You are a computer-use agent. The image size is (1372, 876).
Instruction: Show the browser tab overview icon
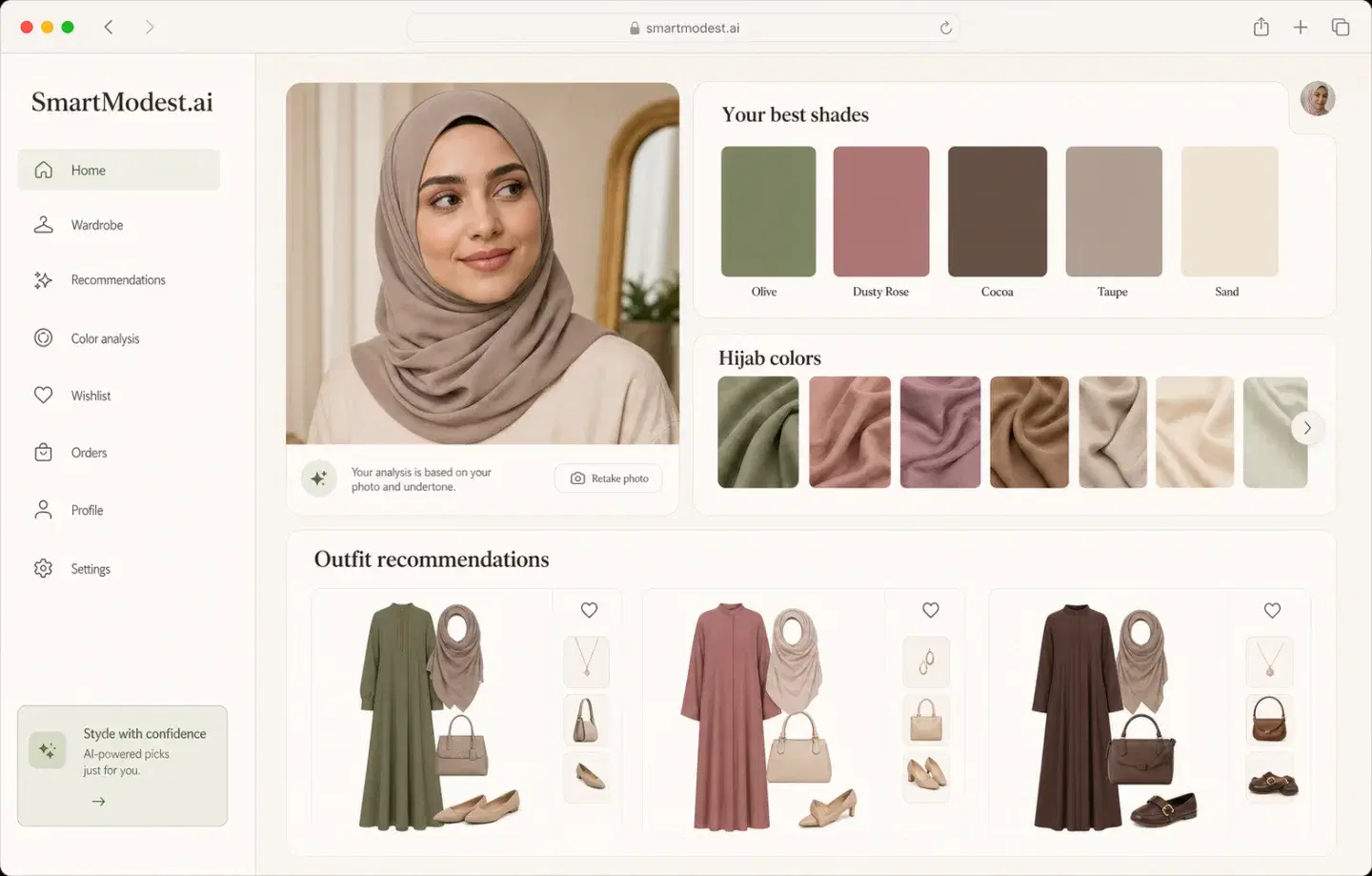click(1341, 27)
